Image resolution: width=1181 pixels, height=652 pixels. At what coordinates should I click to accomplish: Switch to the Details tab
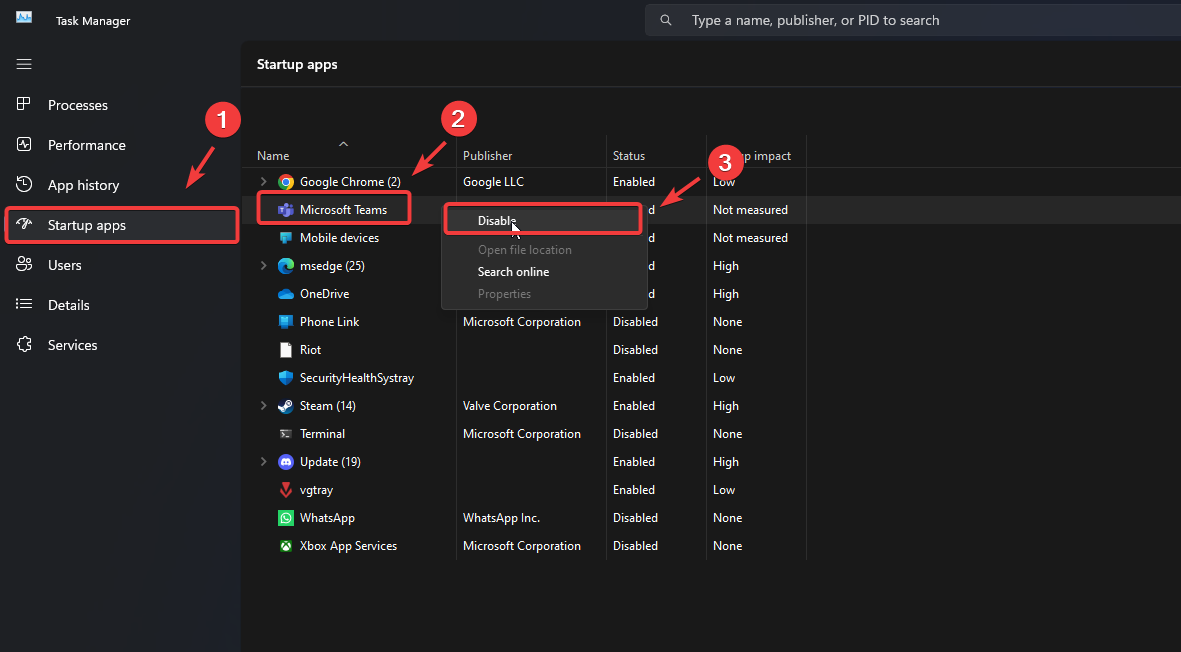coord(68,305)
